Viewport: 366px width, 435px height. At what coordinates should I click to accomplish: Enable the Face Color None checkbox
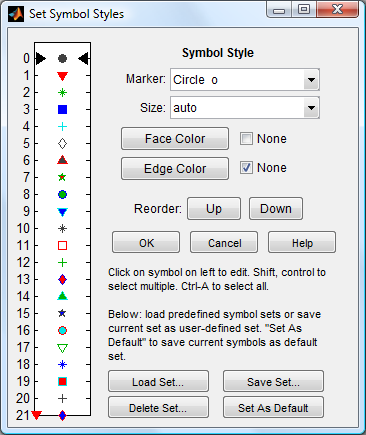pyautogui.click(x=246, y=139)
